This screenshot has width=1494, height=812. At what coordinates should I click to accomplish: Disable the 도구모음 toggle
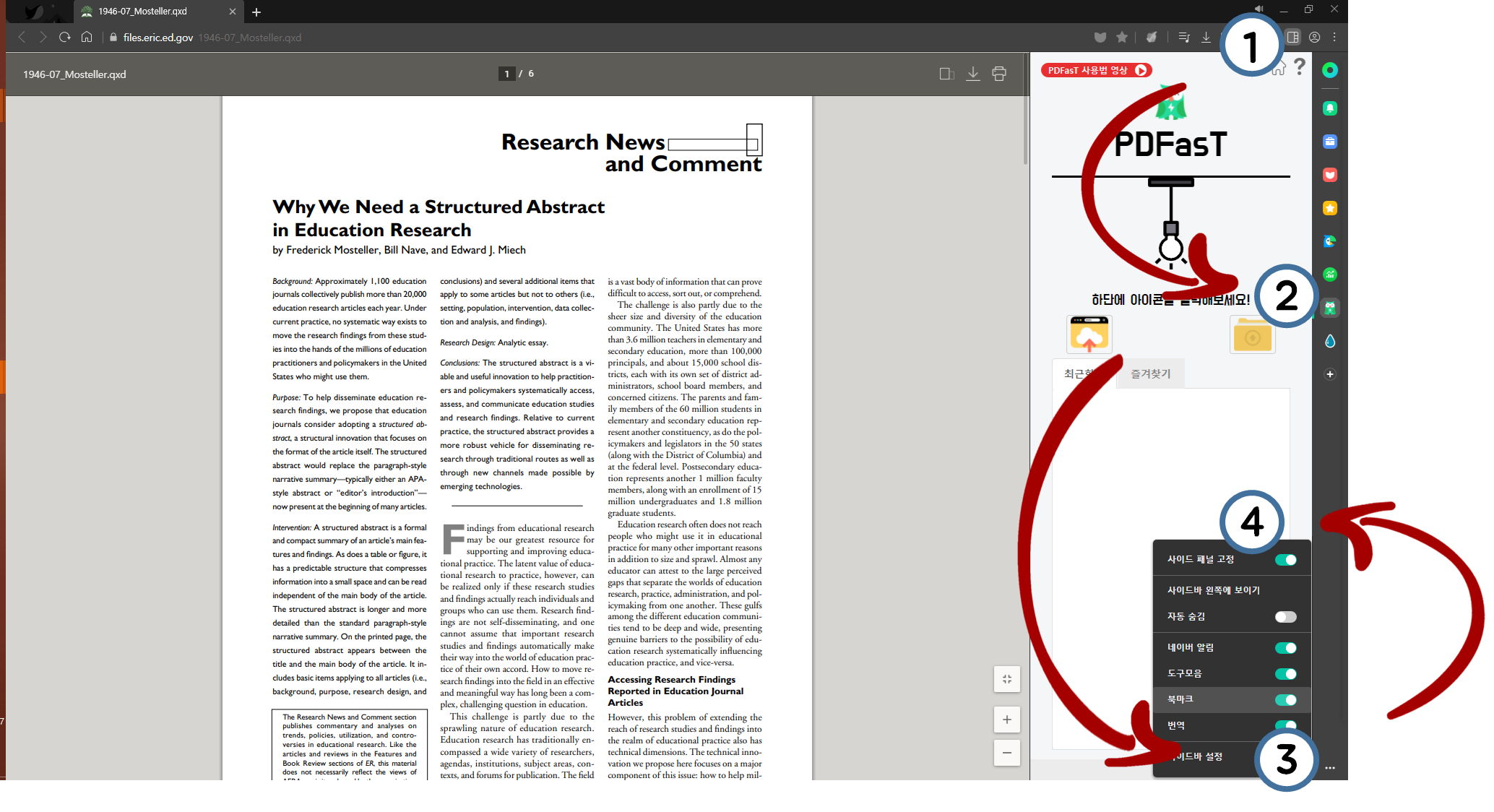point(1285,674)
